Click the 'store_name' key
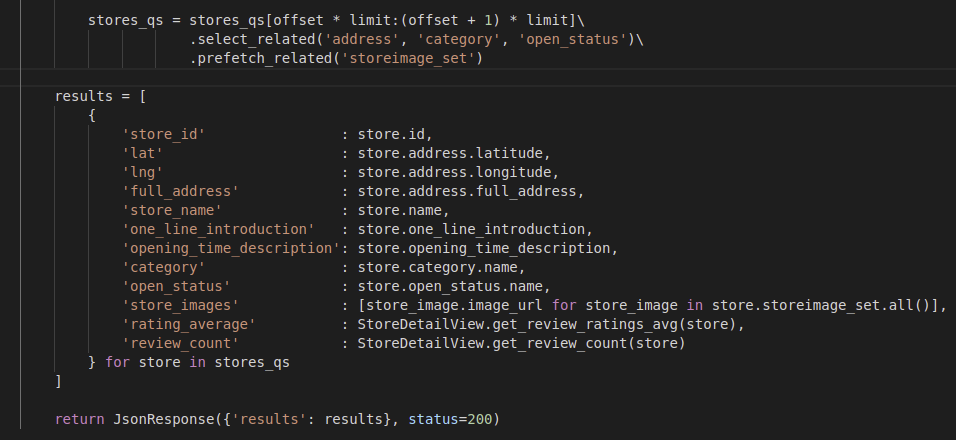 point(172,210)
